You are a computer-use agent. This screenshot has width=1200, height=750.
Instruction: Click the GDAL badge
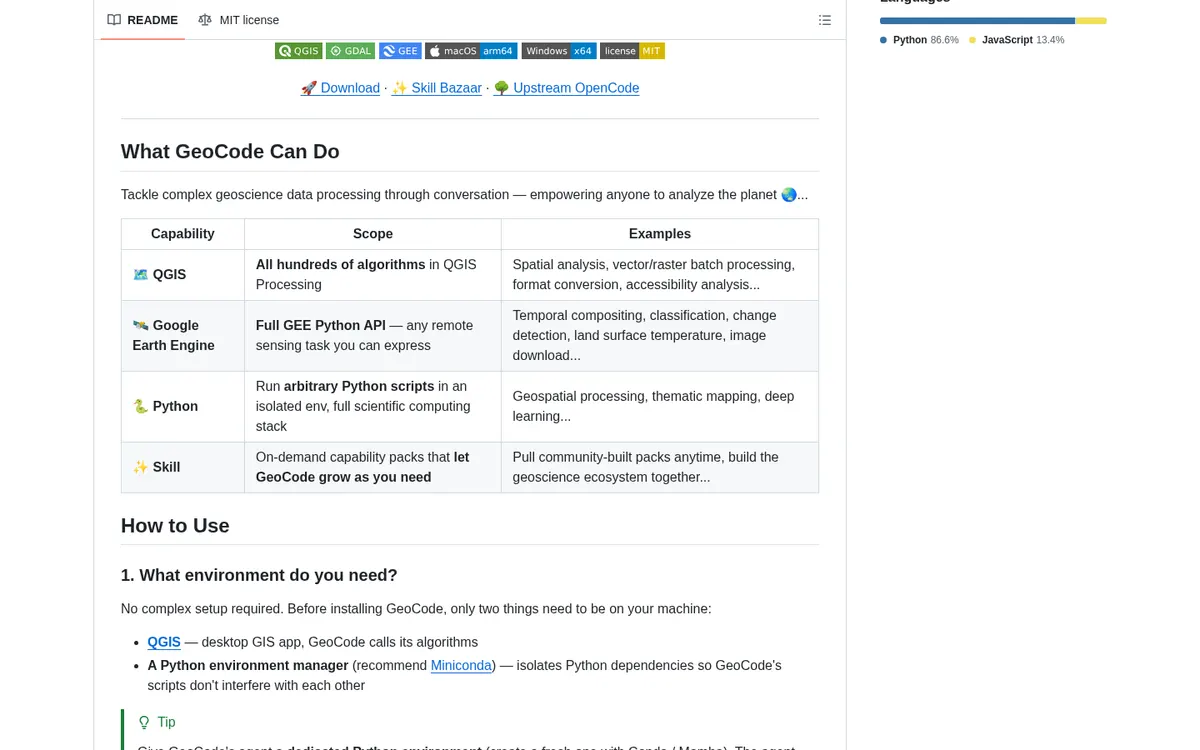pos(351,51)
